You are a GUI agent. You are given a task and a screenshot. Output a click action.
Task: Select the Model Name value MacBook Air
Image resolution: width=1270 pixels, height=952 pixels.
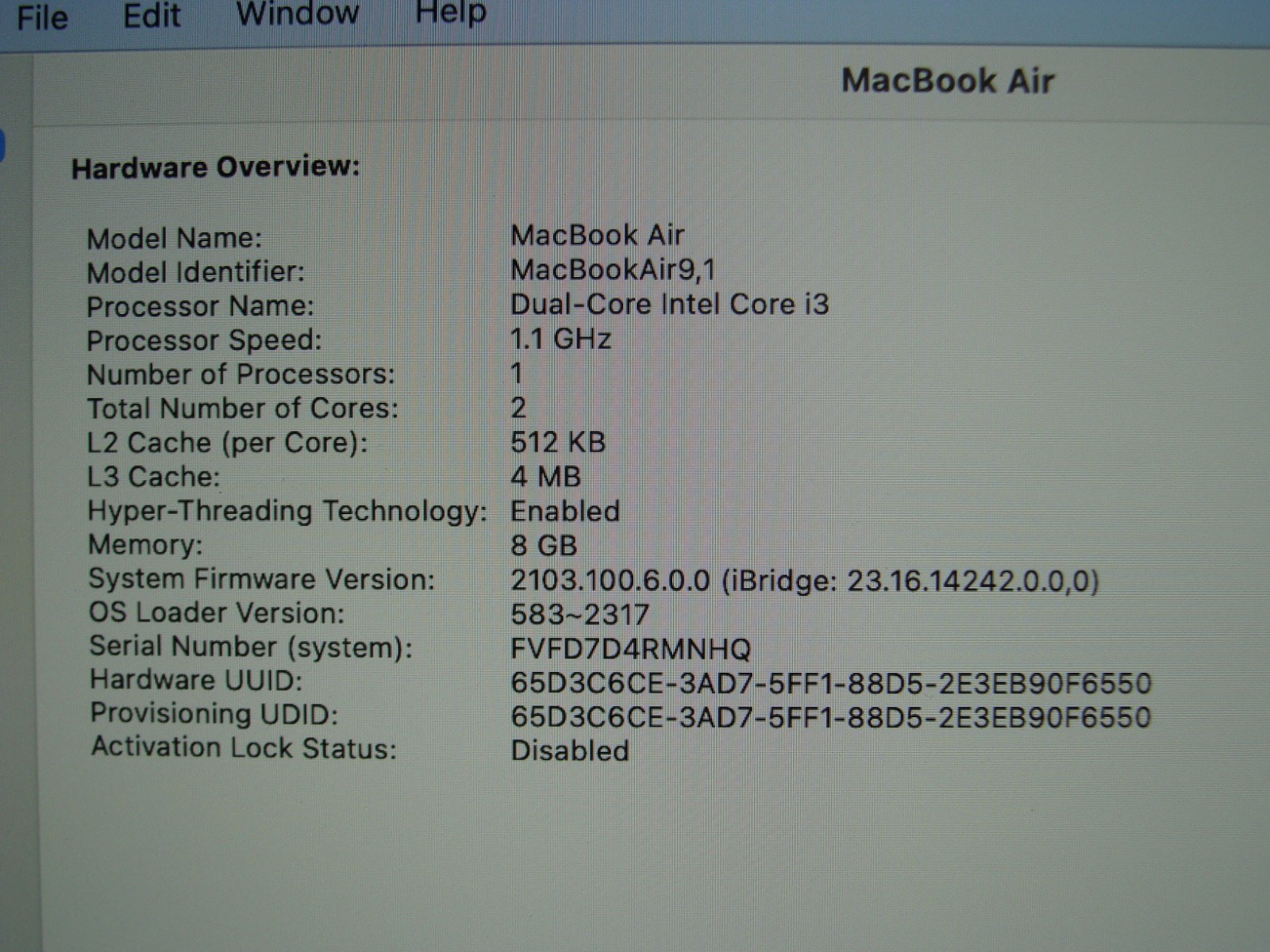coord(597,235)
